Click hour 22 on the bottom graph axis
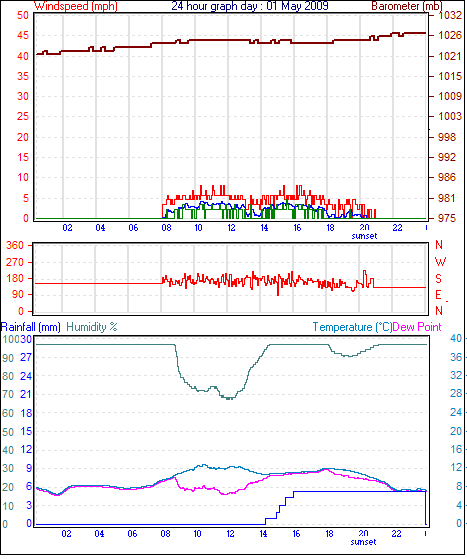467x559 pixels. [396, 534]
